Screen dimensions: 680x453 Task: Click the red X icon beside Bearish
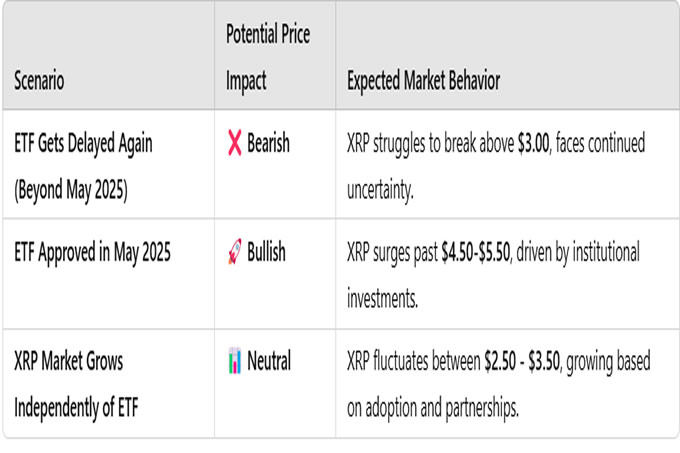tap(235, 143)
